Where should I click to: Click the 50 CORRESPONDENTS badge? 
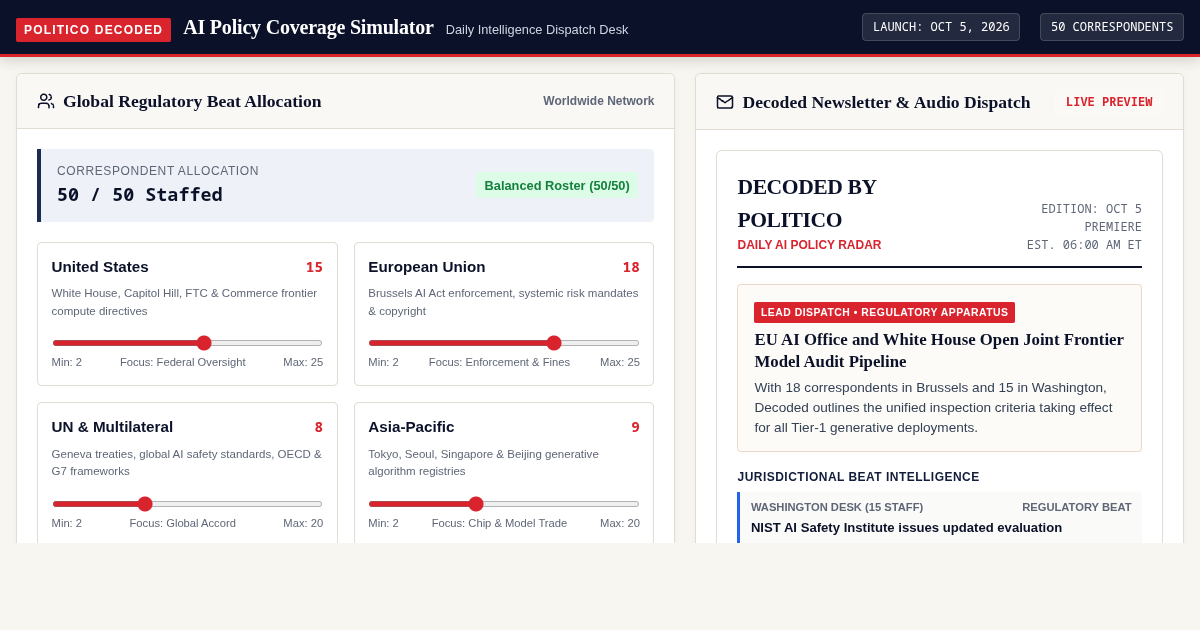point(1112,27)
